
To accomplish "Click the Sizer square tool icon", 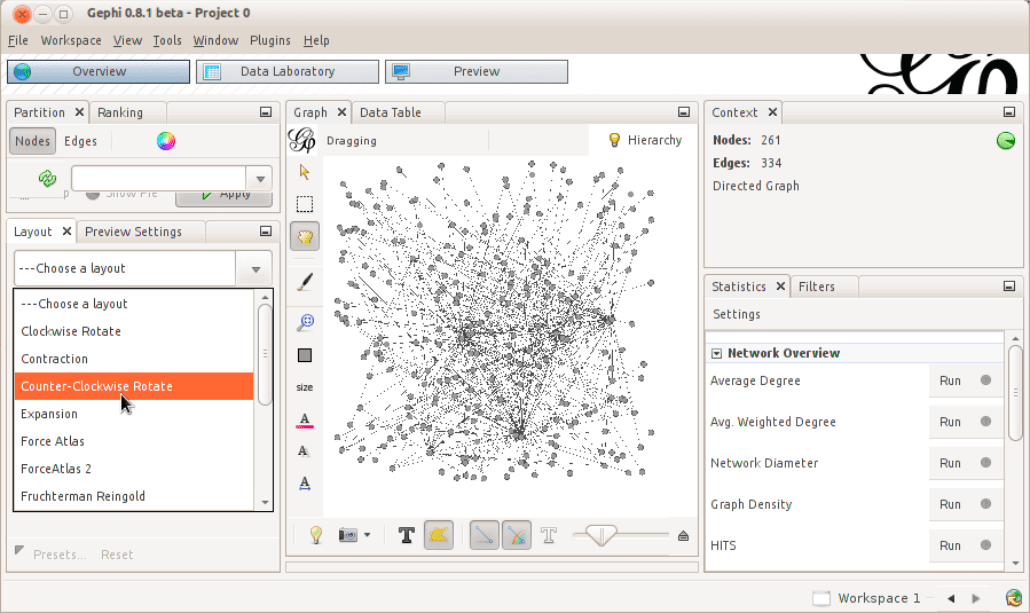I will click(x=304, y=354).
